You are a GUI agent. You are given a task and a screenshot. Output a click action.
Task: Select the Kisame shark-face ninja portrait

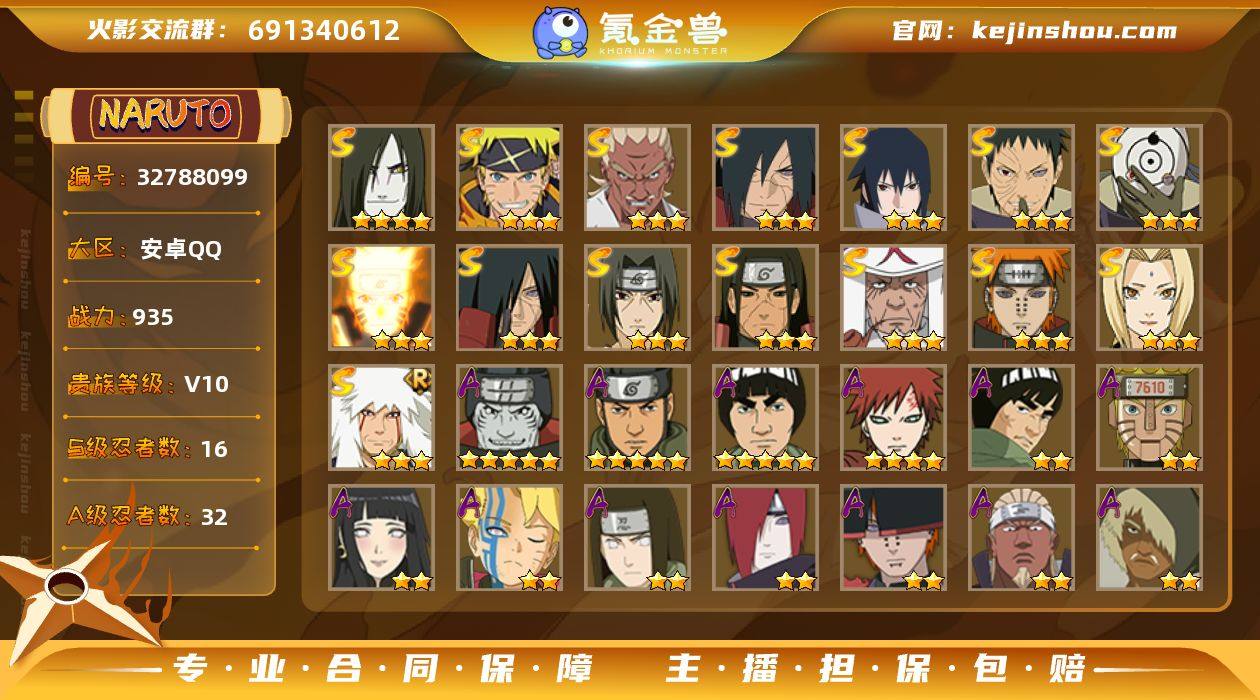[509, 417]
